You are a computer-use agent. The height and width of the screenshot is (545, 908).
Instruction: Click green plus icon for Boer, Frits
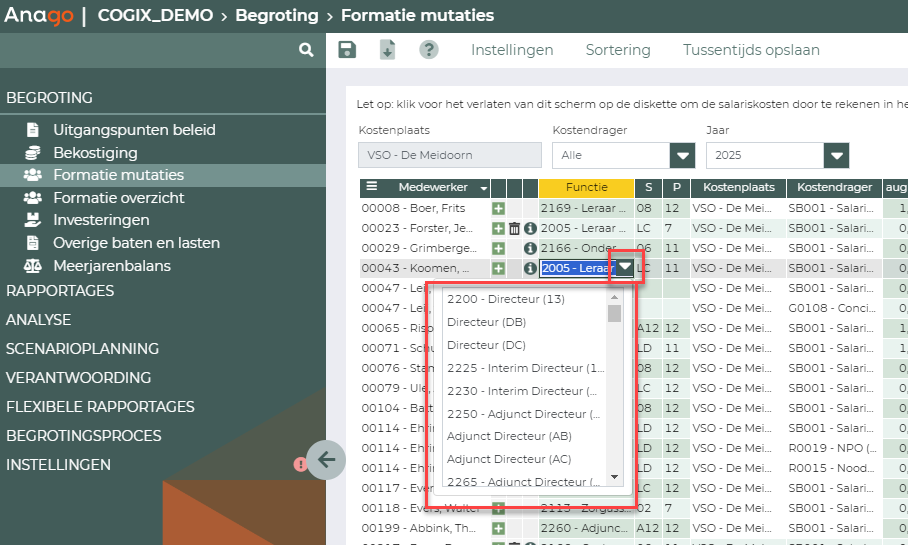[498, 209]
